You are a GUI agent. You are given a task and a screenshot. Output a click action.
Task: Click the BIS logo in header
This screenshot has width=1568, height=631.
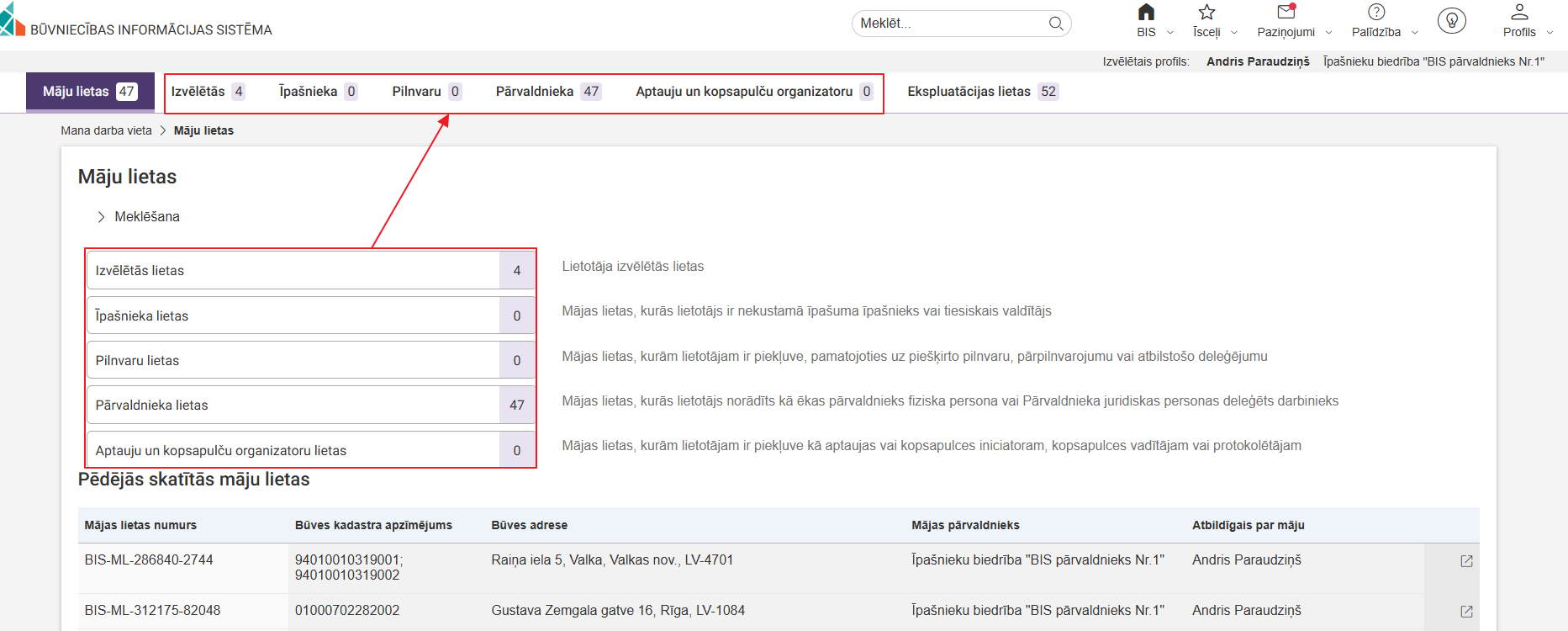point(13,20)
